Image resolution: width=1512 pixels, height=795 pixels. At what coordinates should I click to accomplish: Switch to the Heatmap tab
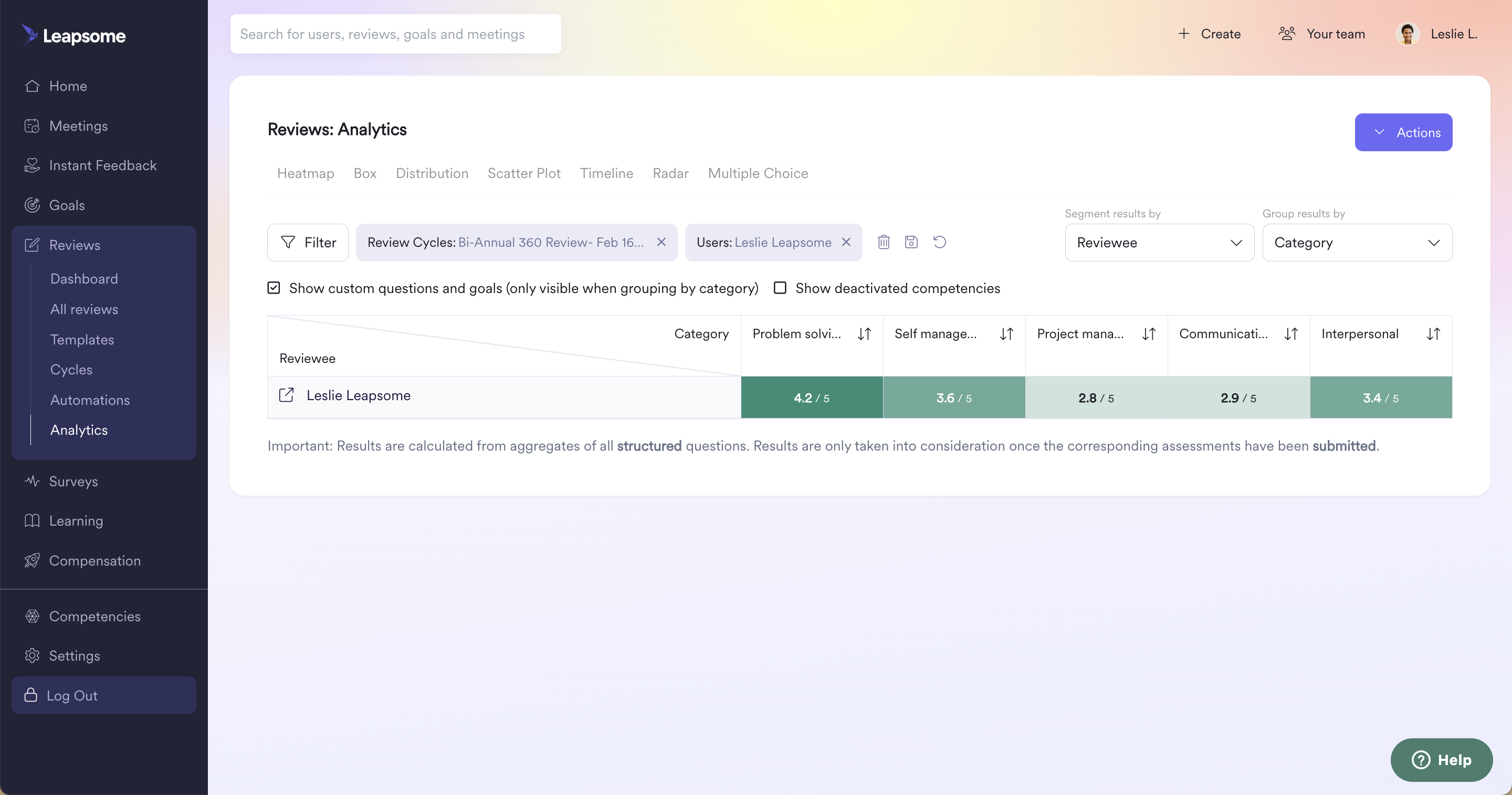point(305,173)
